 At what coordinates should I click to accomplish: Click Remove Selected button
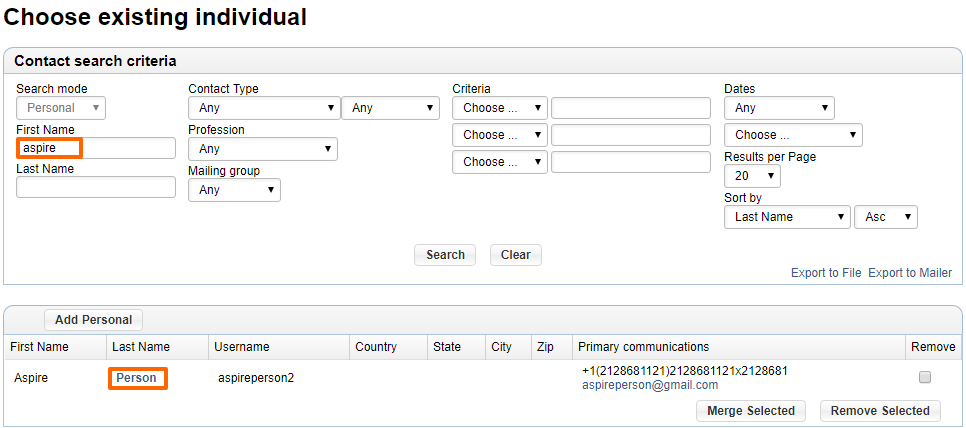pyautogui.click(x=880, y=411)
